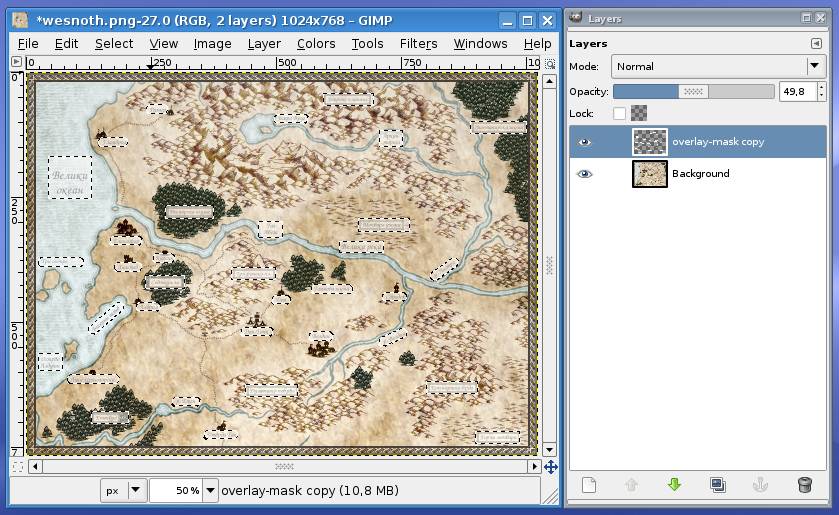This screenshot has width=839, height=515.
Task: Open the Layer menu
Action: [x=264, y=43]
